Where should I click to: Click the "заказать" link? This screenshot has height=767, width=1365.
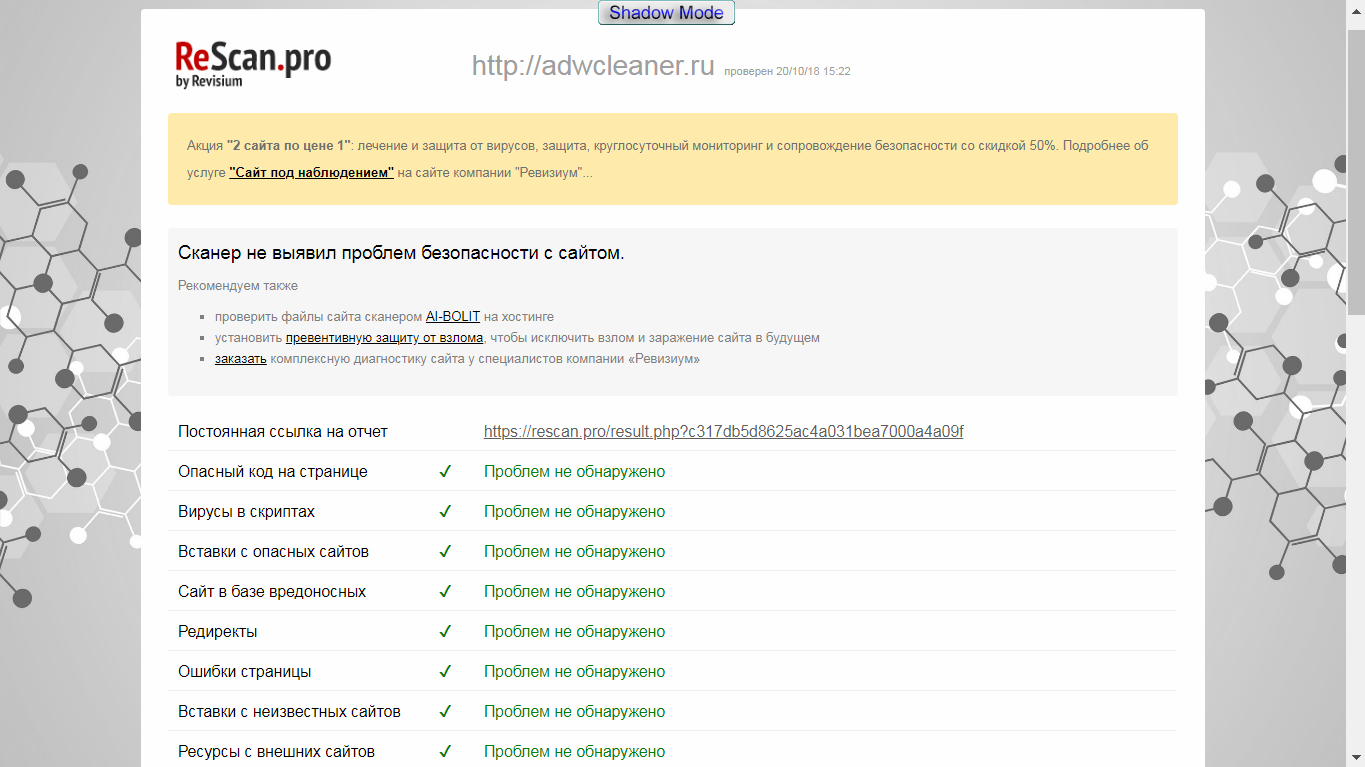(240, 358)
